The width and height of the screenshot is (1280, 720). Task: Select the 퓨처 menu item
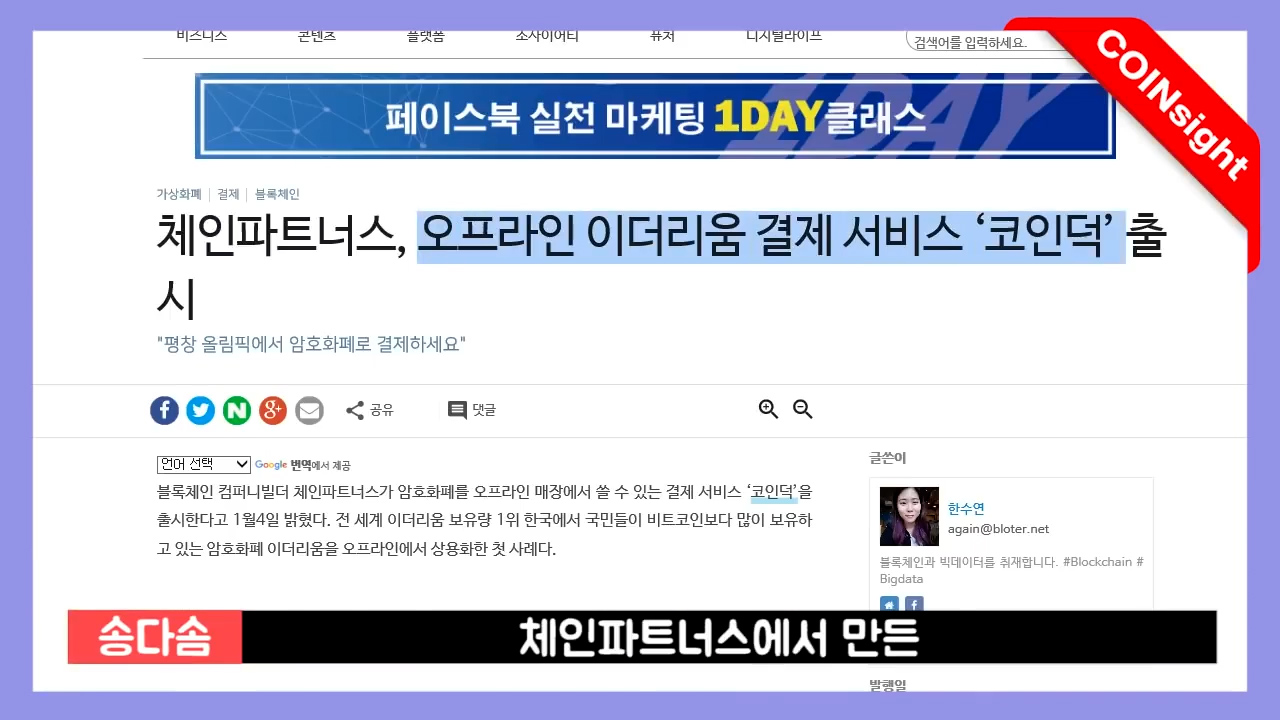pos(661,35)
